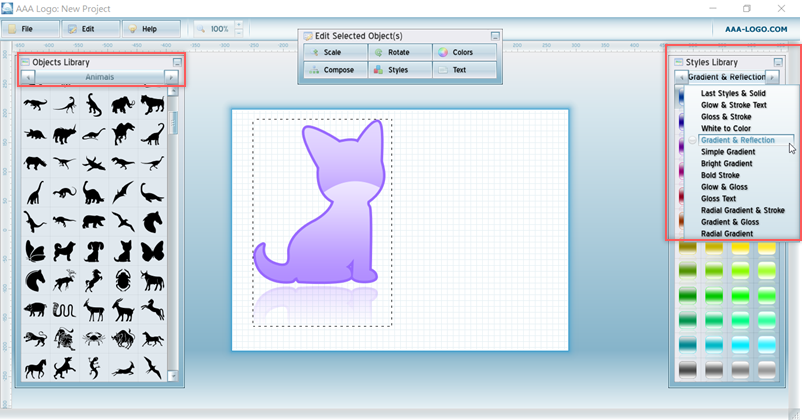Pick the lizard silhouette

click(x=94, y=368)
